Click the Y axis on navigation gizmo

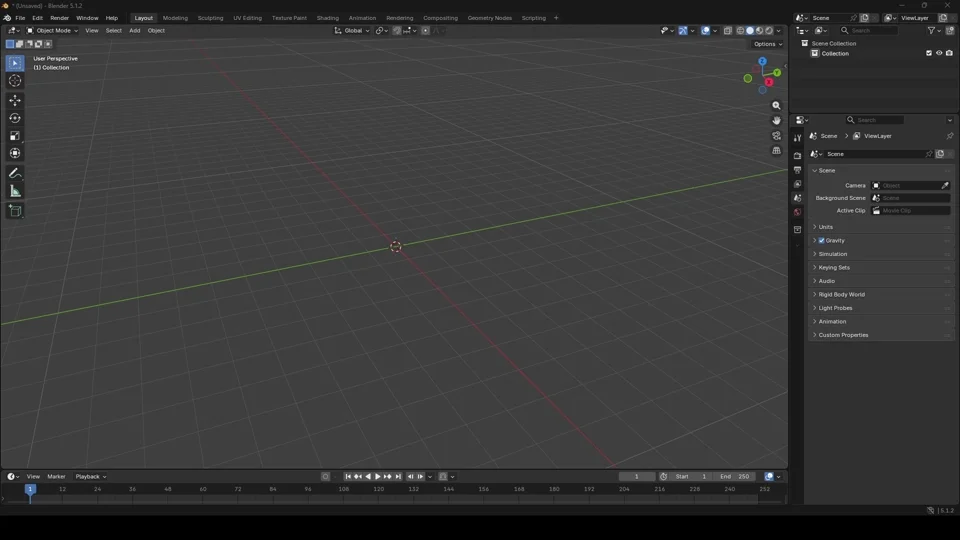tap(777, 73)
